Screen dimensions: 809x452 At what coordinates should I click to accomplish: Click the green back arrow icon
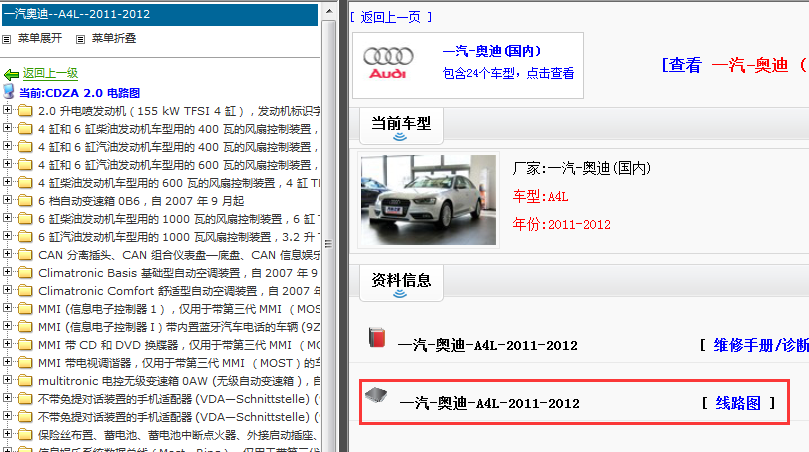11,74
